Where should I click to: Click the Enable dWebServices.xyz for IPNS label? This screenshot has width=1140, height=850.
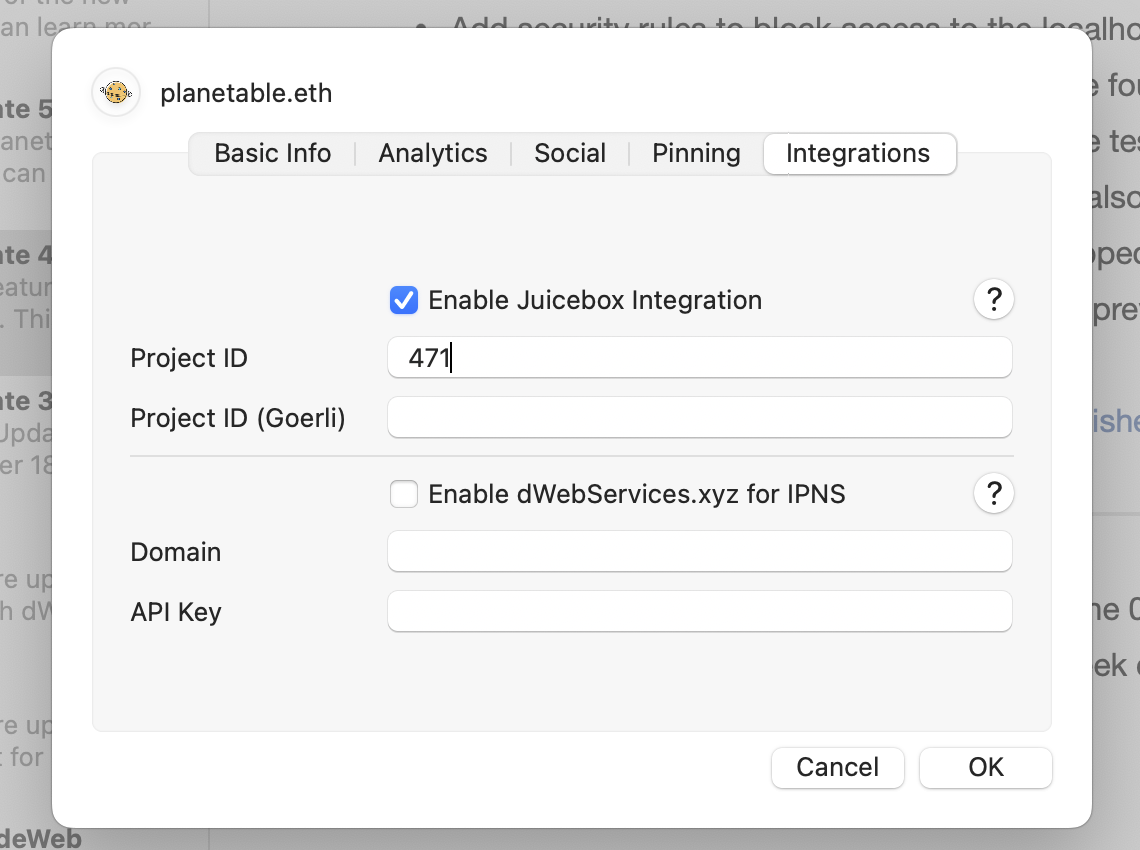tap(636, 494)
